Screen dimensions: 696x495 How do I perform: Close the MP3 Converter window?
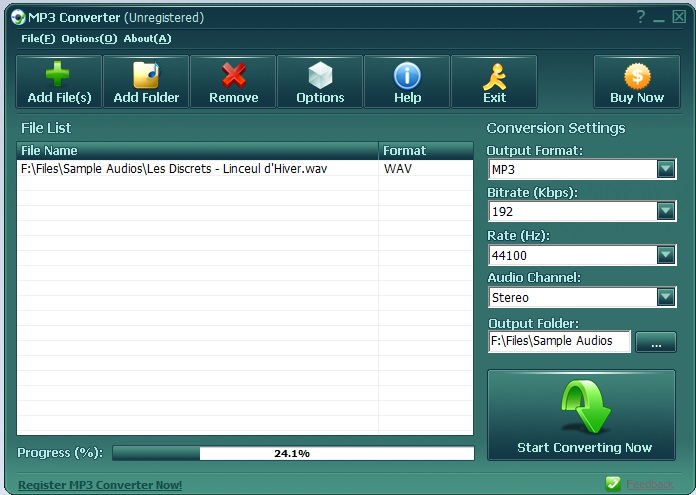click(x=679, y=17)
